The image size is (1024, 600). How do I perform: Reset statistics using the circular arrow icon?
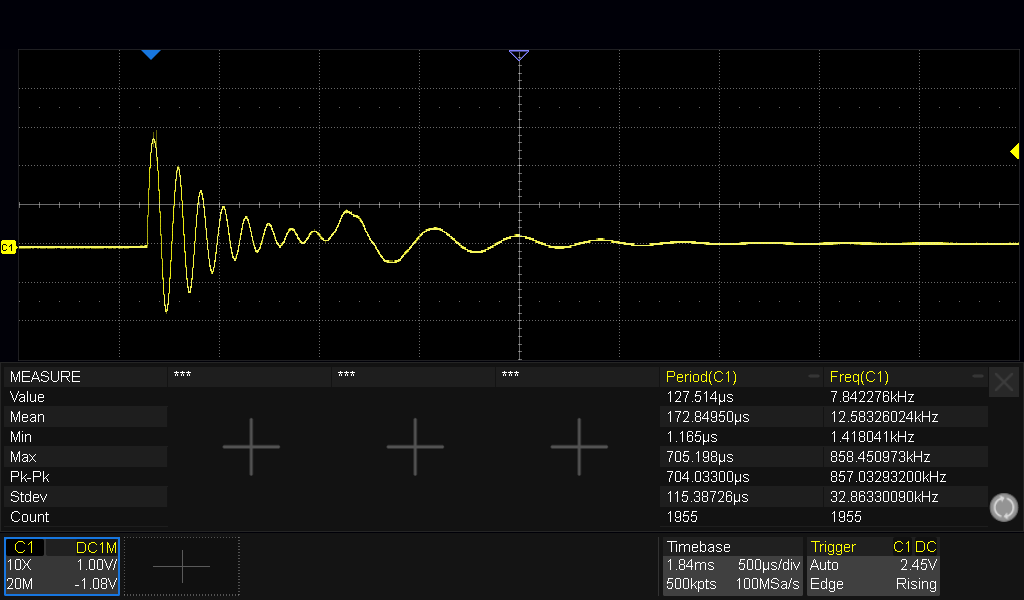click(1003, 508)
